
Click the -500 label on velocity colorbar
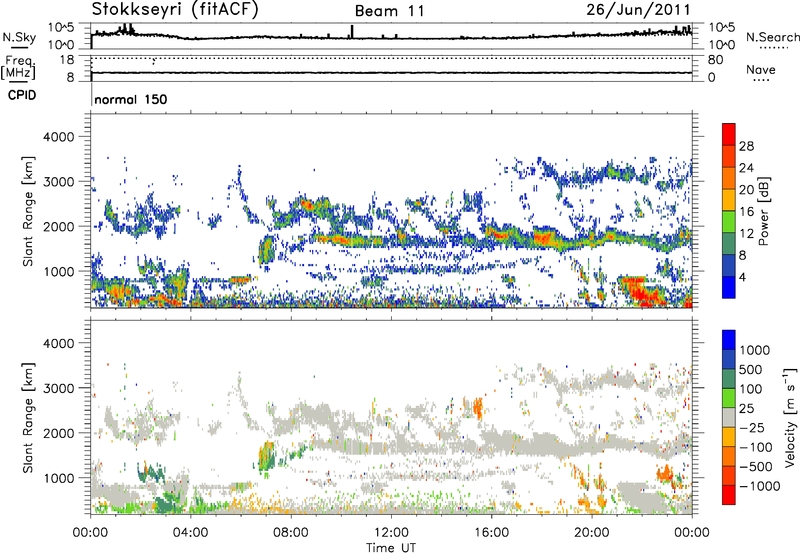(756, 466)
